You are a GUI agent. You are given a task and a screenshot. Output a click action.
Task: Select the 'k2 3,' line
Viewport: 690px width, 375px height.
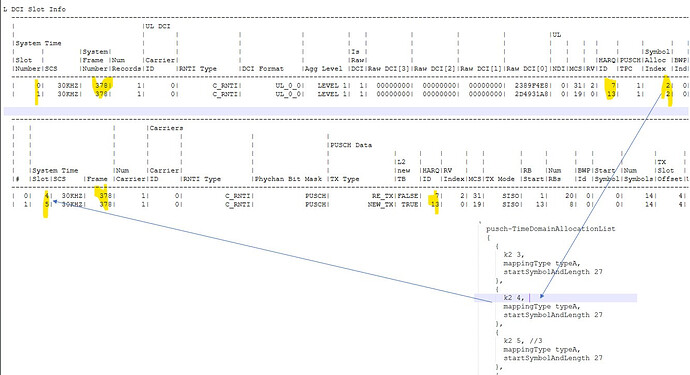(514, 255)
